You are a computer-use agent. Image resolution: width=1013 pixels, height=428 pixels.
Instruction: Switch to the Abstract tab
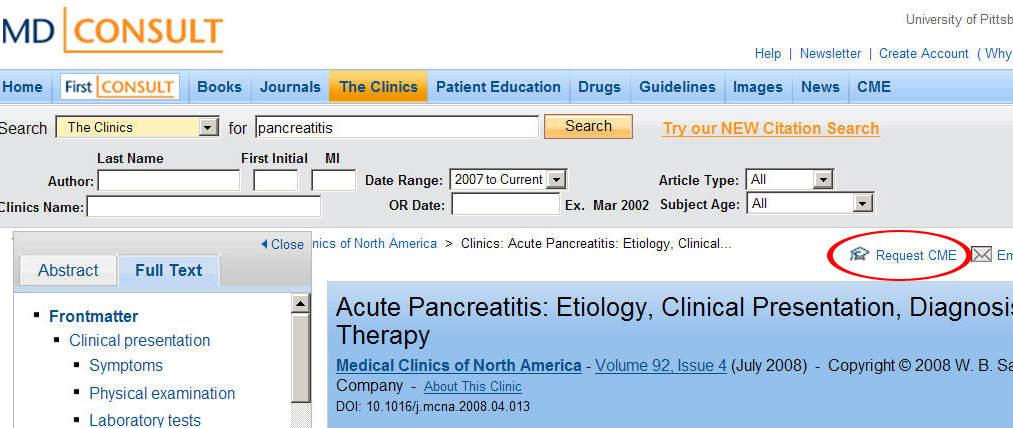coord(68,270)
